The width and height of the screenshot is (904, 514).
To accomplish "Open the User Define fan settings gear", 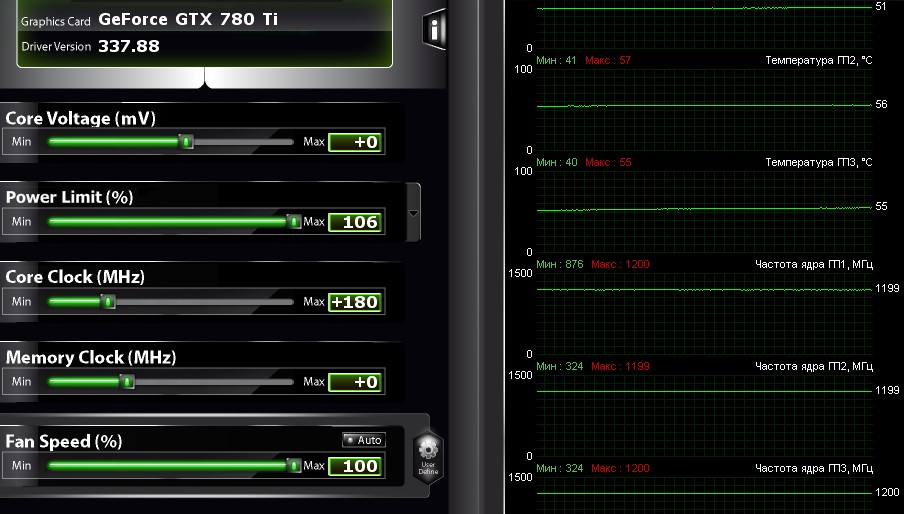I will coord(428,458).
